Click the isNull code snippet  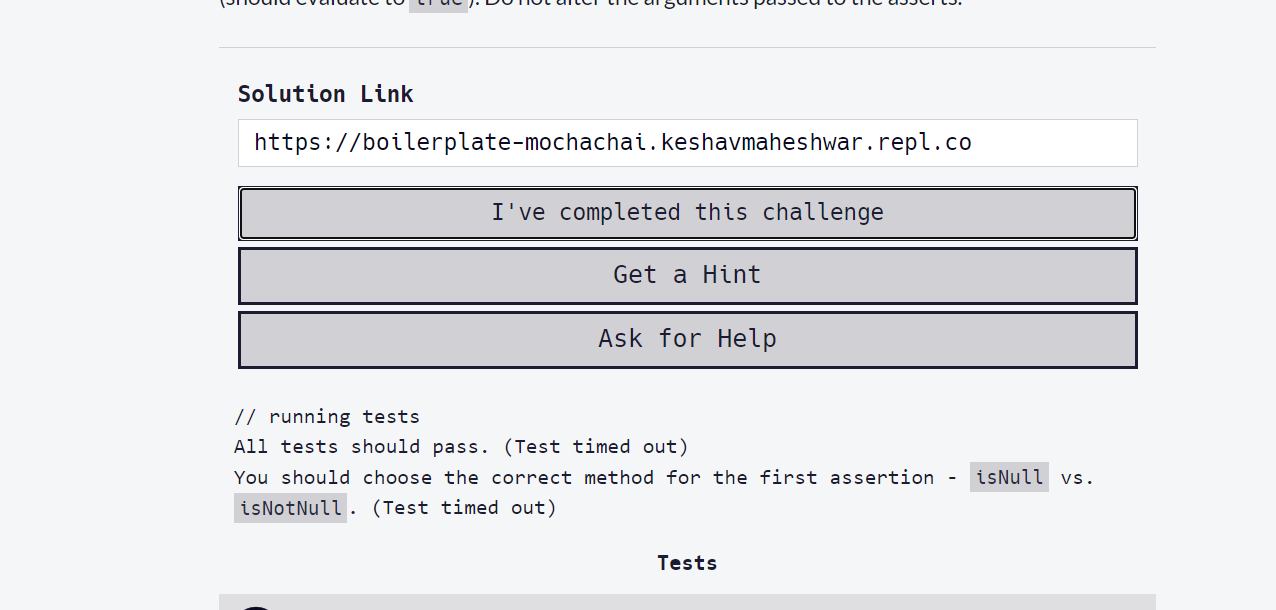coord(1009,477)
